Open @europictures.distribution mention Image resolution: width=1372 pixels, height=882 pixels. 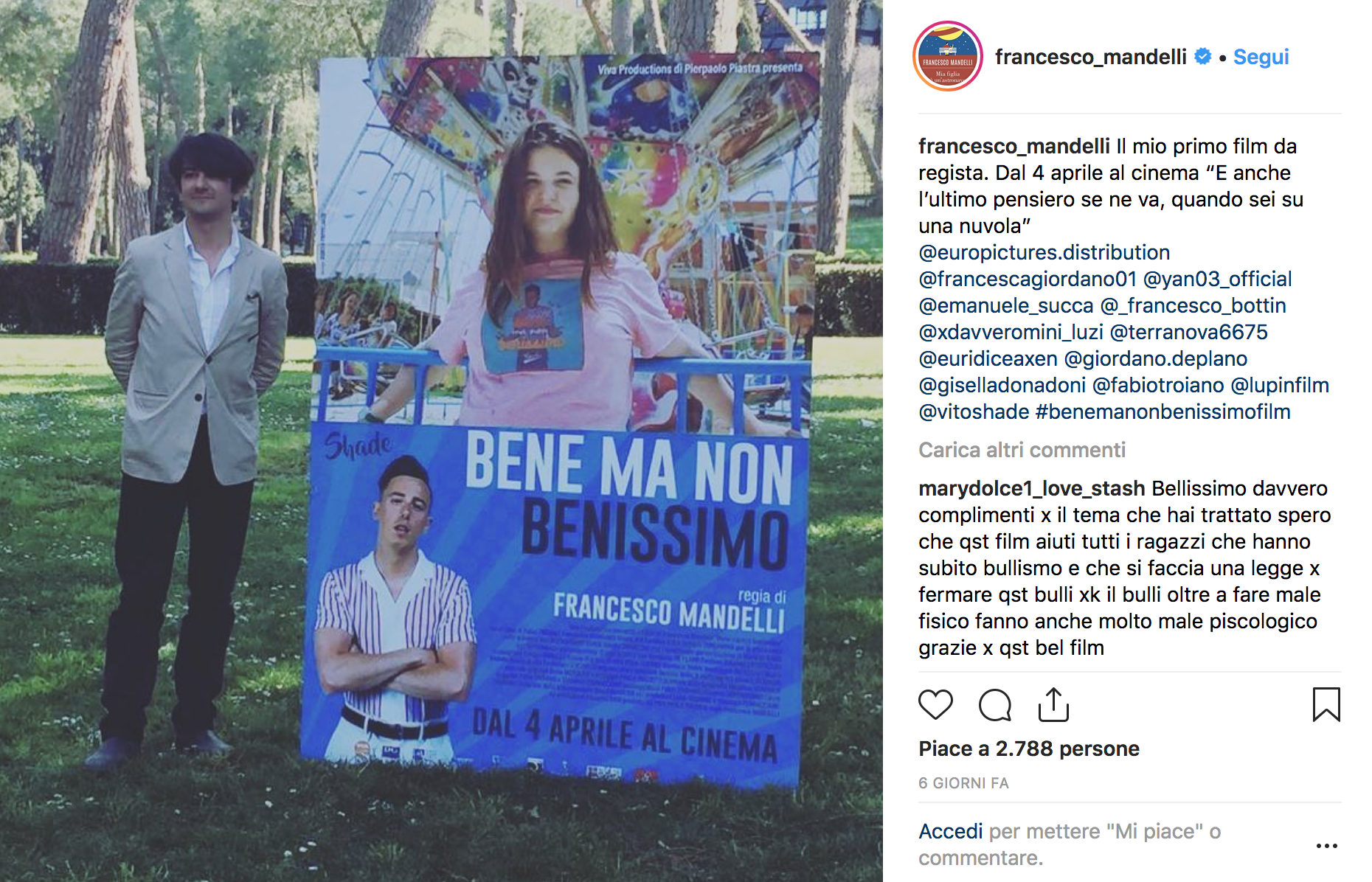pos(1044,252)
